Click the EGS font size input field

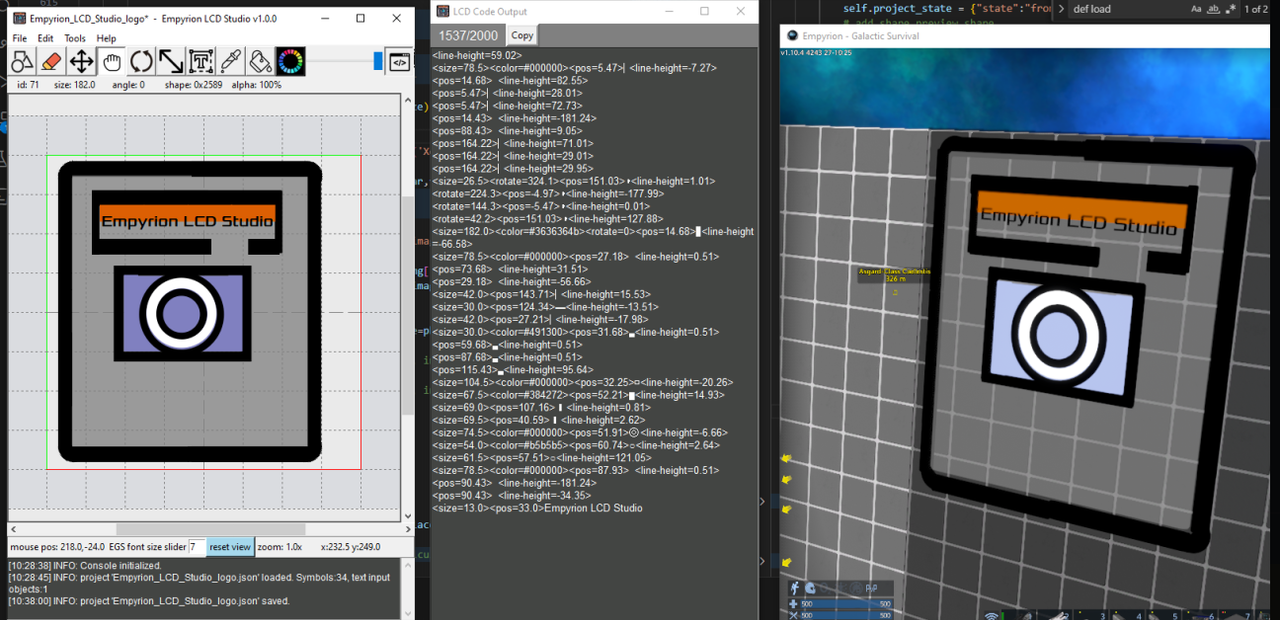(x=197, y=547)
